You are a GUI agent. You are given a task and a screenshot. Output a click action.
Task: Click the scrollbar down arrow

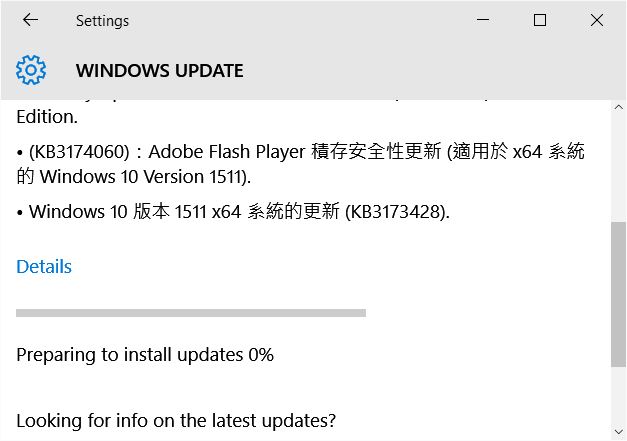619,432
